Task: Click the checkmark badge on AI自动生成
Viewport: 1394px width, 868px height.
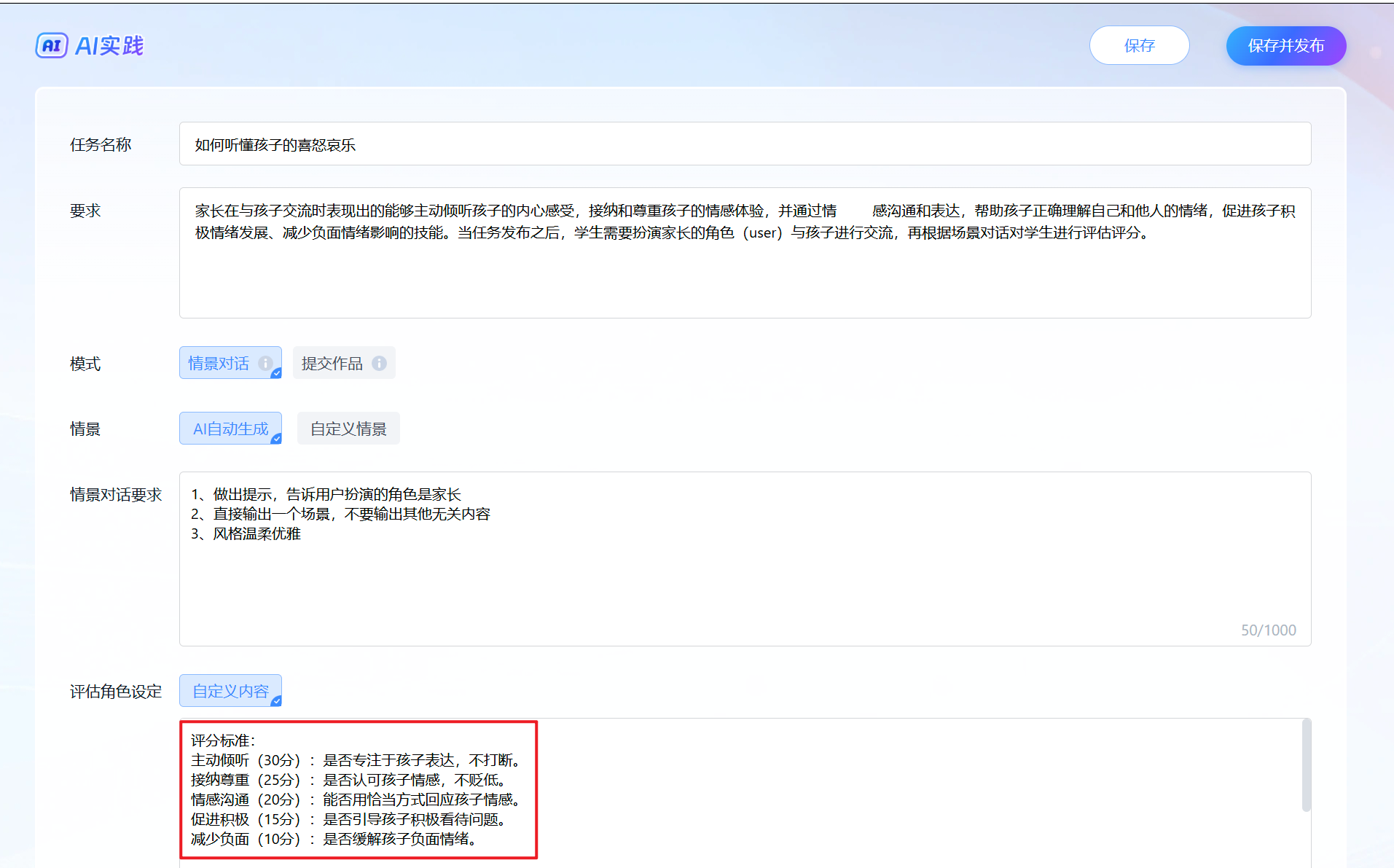Action: coord(276,439)
